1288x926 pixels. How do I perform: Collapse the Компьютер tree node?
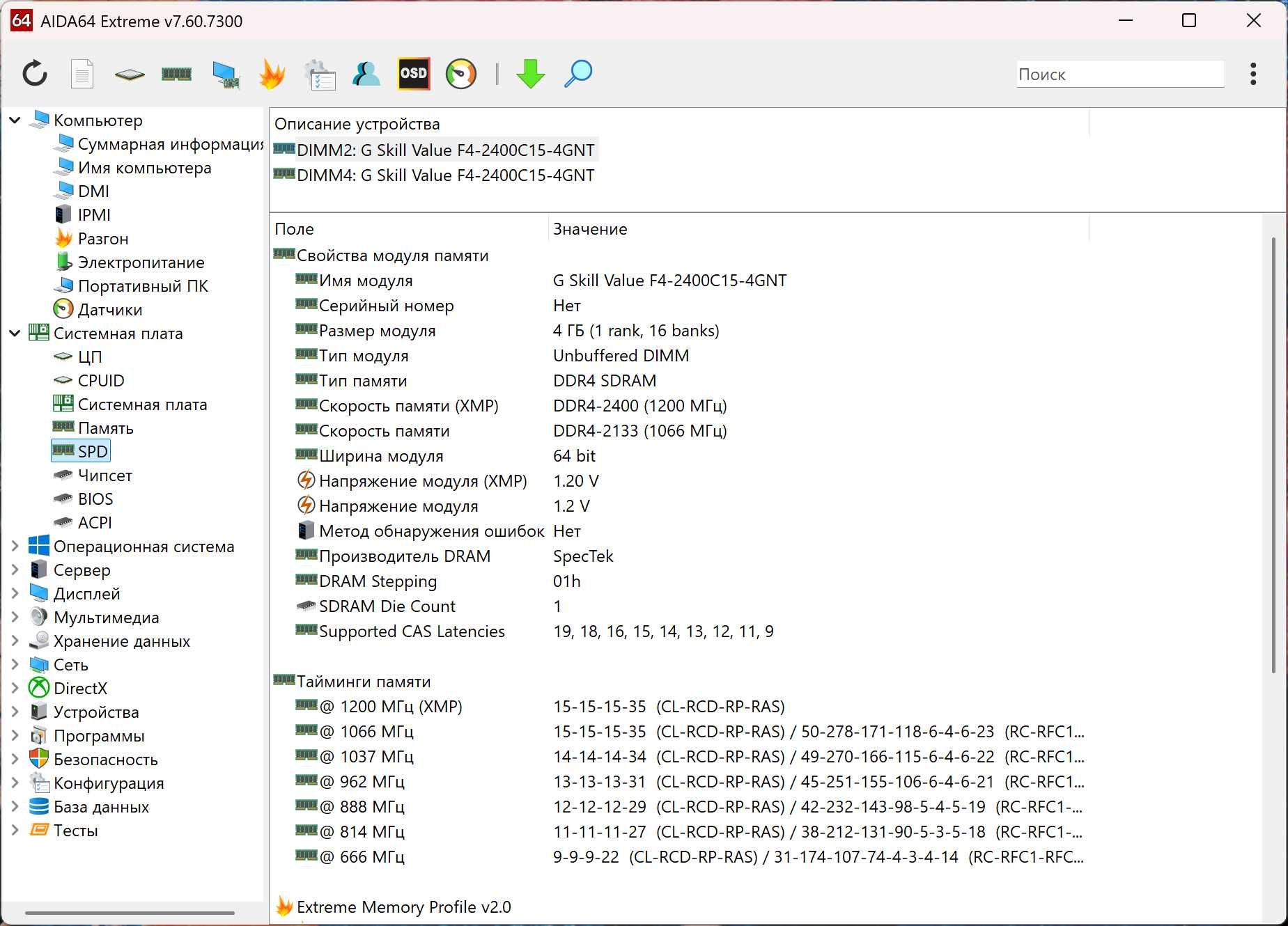coord(15,120)
